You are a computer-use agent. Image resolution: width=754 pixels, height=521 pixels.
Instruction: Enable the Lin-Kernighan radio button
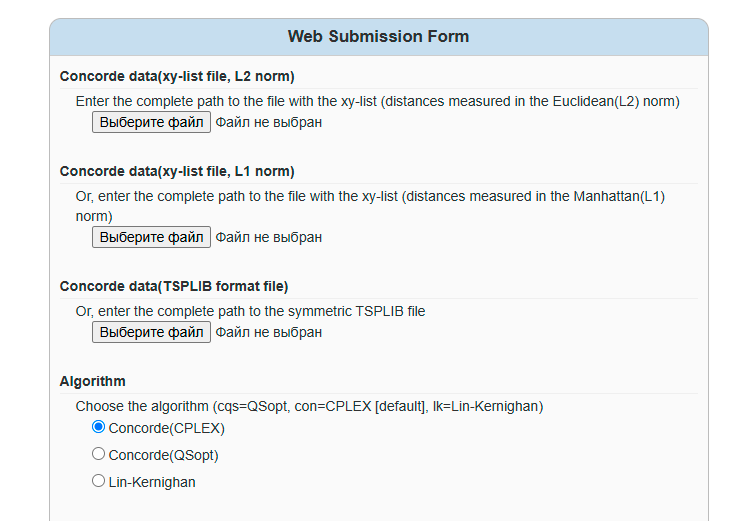click(98, 481)
